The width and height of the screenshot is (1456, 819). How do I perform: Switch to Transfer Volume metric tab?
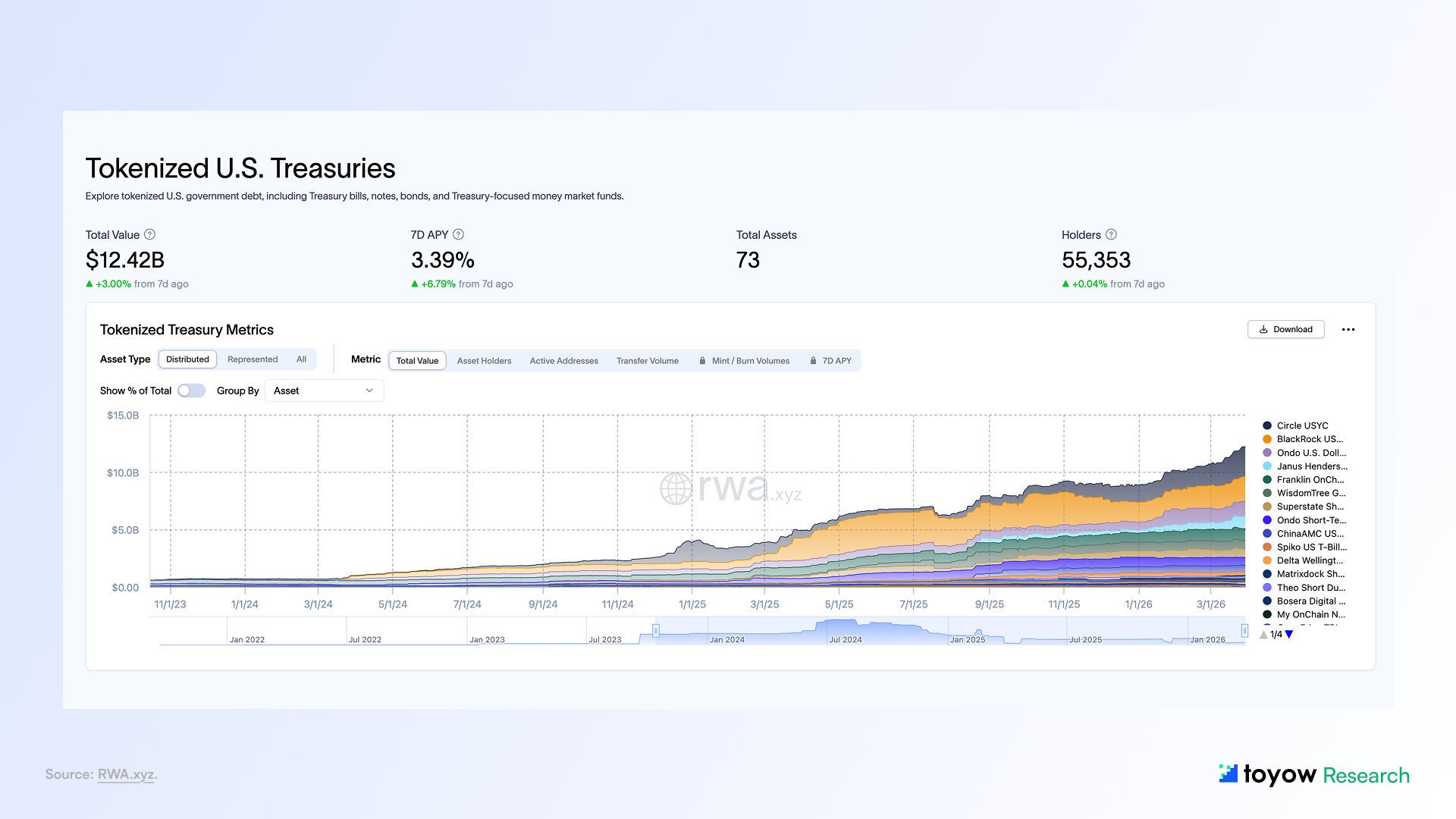[647, 361]
